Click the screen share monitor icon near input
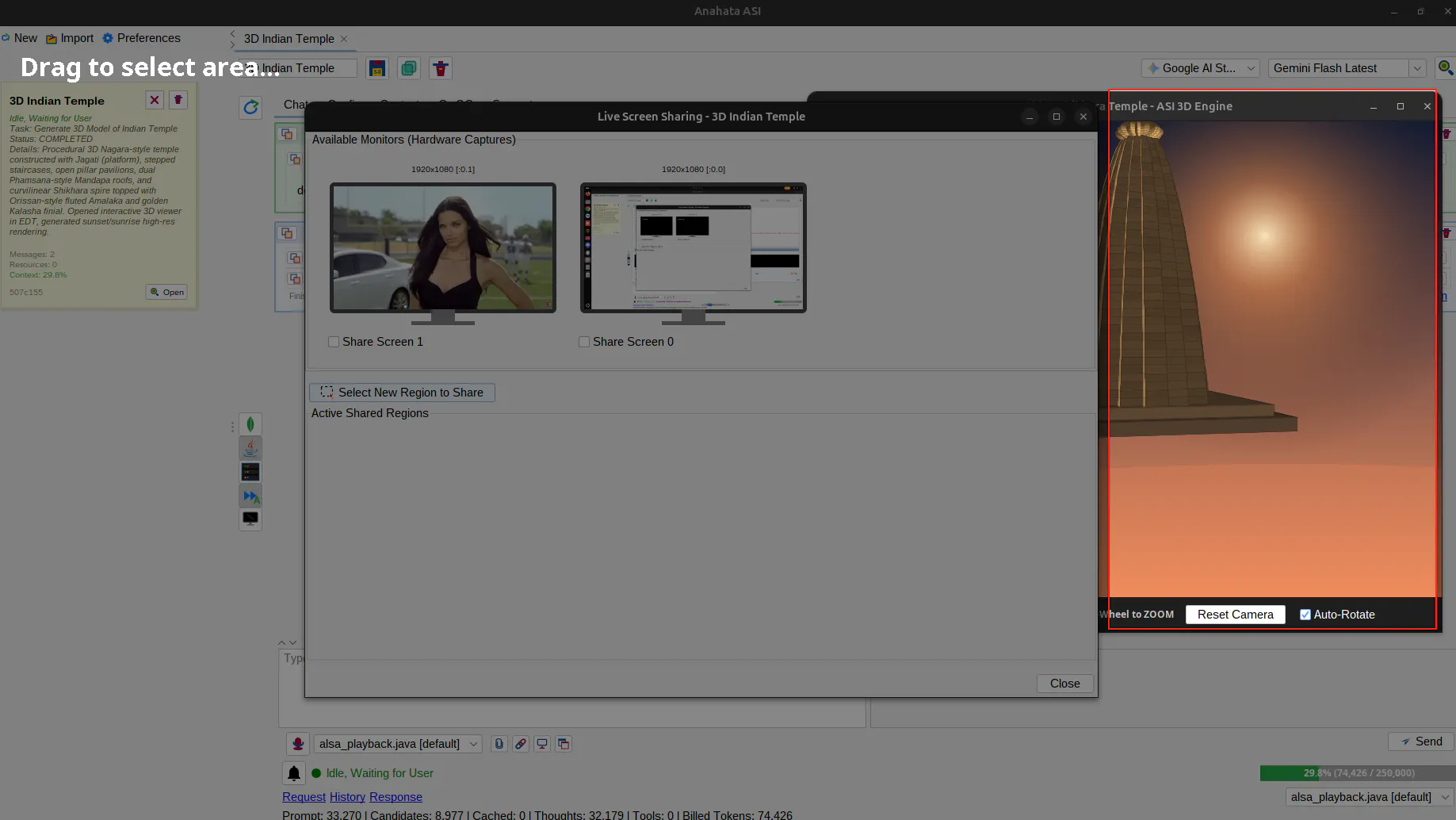The height and width of the screenshot is (820, 1456). [x=542, y=744]
